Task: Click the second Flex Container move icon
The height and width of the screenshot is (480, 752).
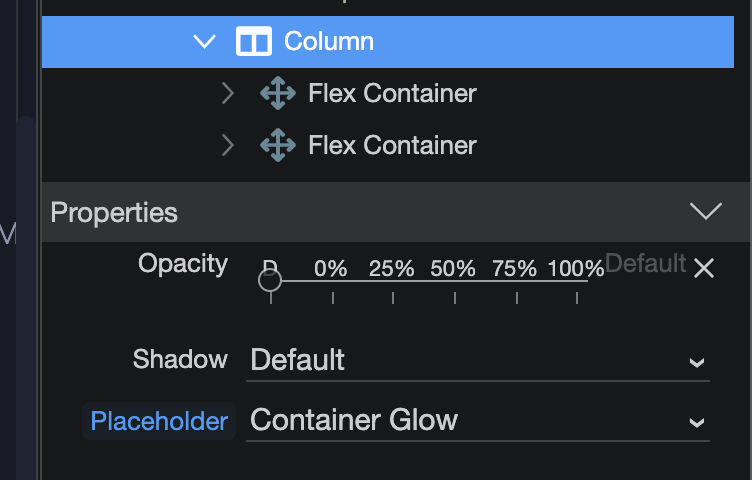Action: [x=278, y=145]
